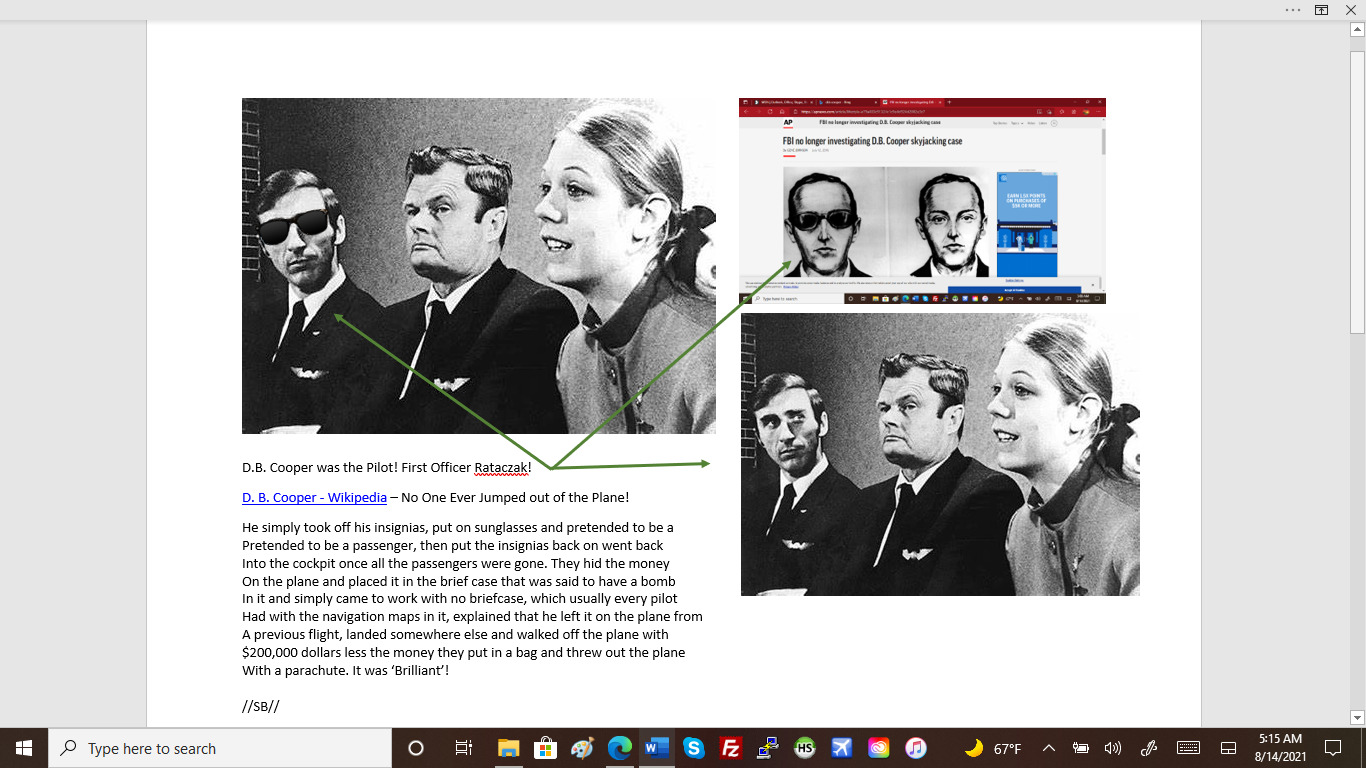Image resolution: width=1366 pixels, height=768 pixels.
Task: Select the AP news article screenshot image
Action: click(922, 201)
